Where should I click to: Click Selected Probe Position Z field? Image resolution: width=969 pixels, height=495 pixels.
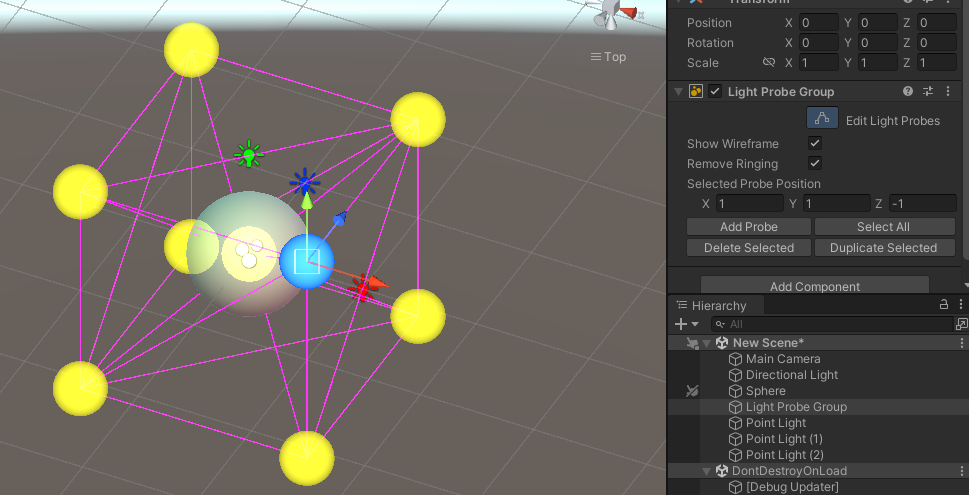[x=923, y=203]
